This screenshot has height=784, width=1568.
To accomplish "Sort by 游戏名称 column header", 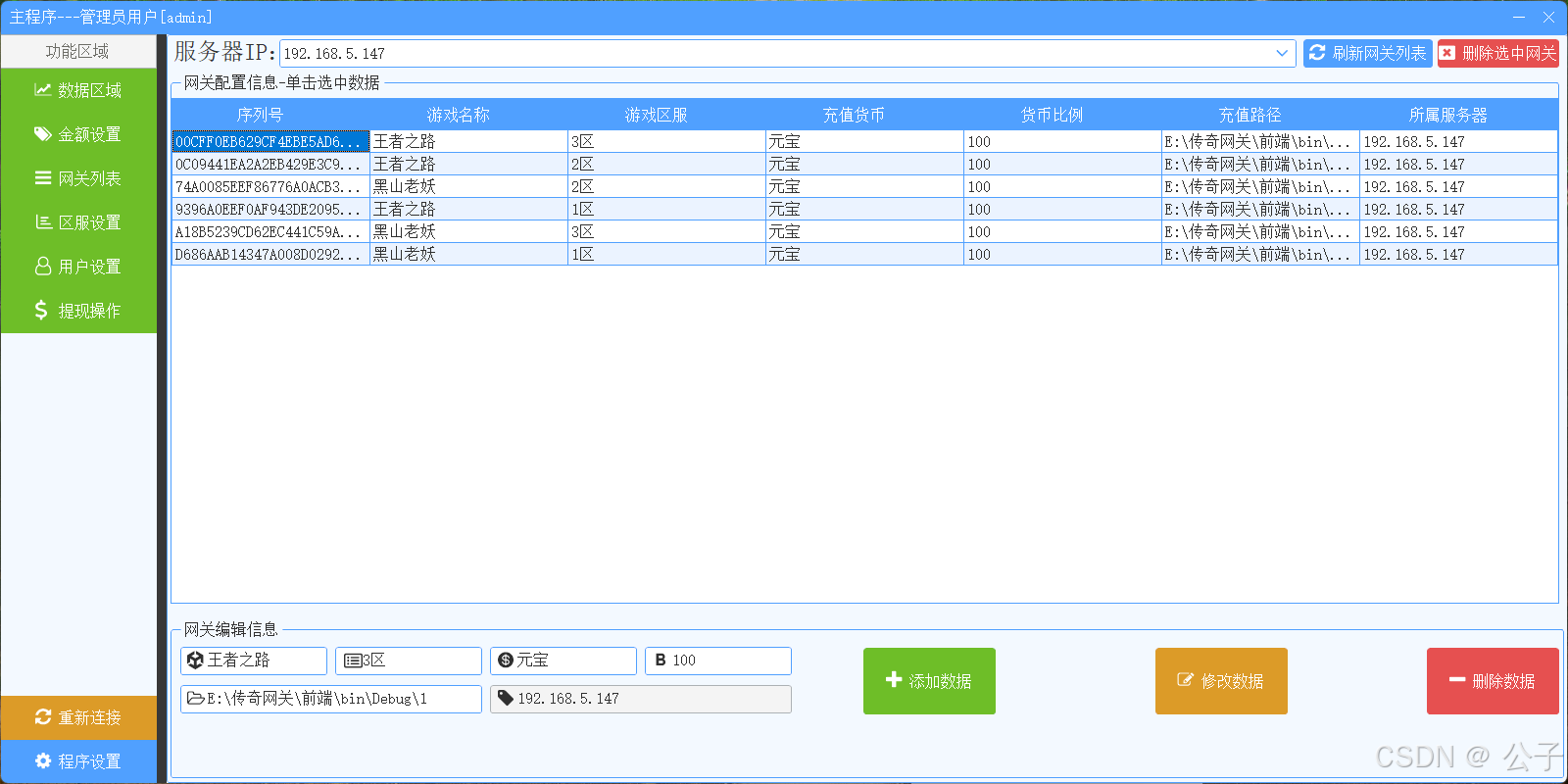I will (x=459, y=115).
